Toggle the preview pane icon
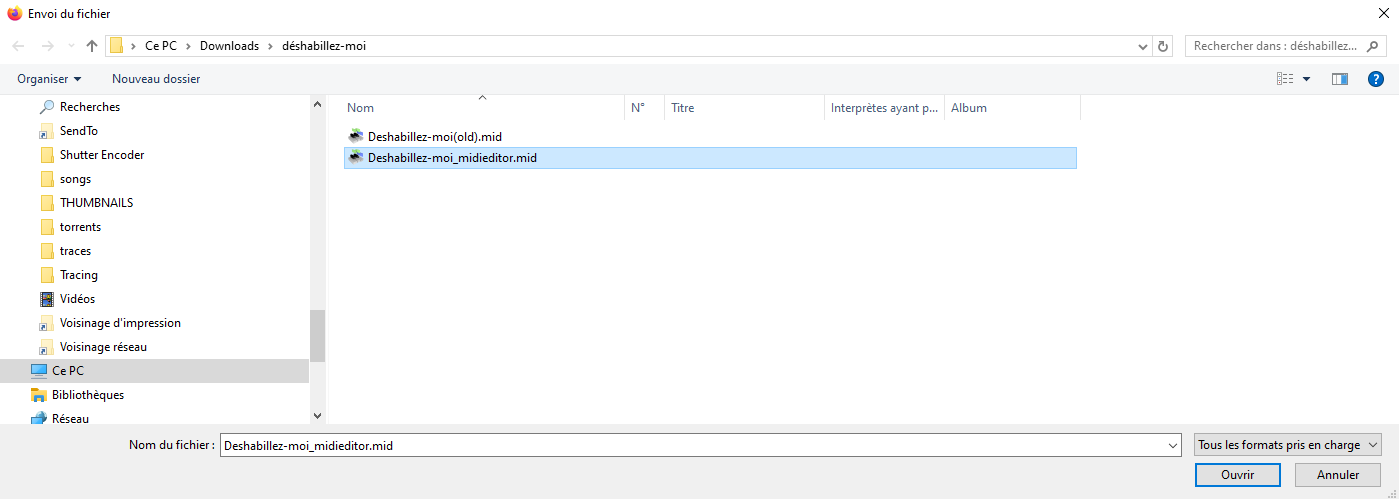This screenshot has height=499, width=1399. click(1340, 79)
